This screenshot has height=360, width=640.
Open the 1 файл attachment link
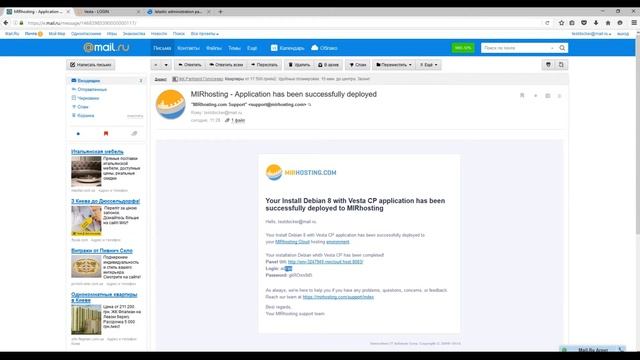pos(238,120)
